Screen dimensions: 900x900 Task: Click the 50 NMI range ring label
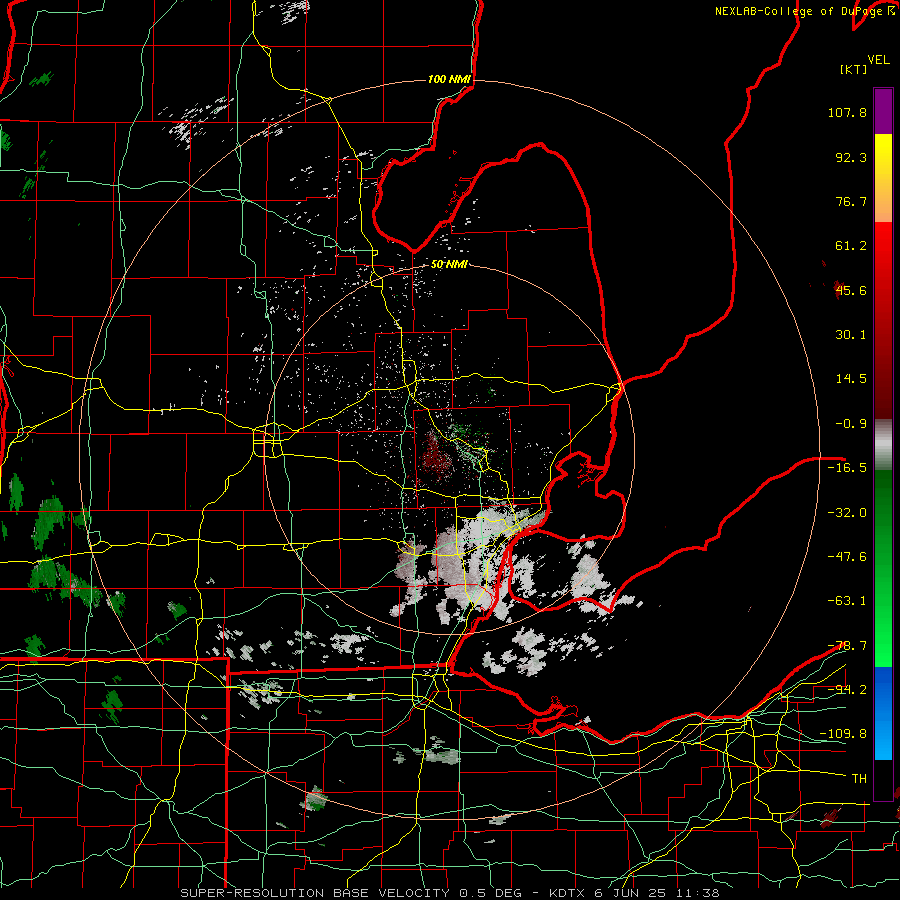(449, 264)
